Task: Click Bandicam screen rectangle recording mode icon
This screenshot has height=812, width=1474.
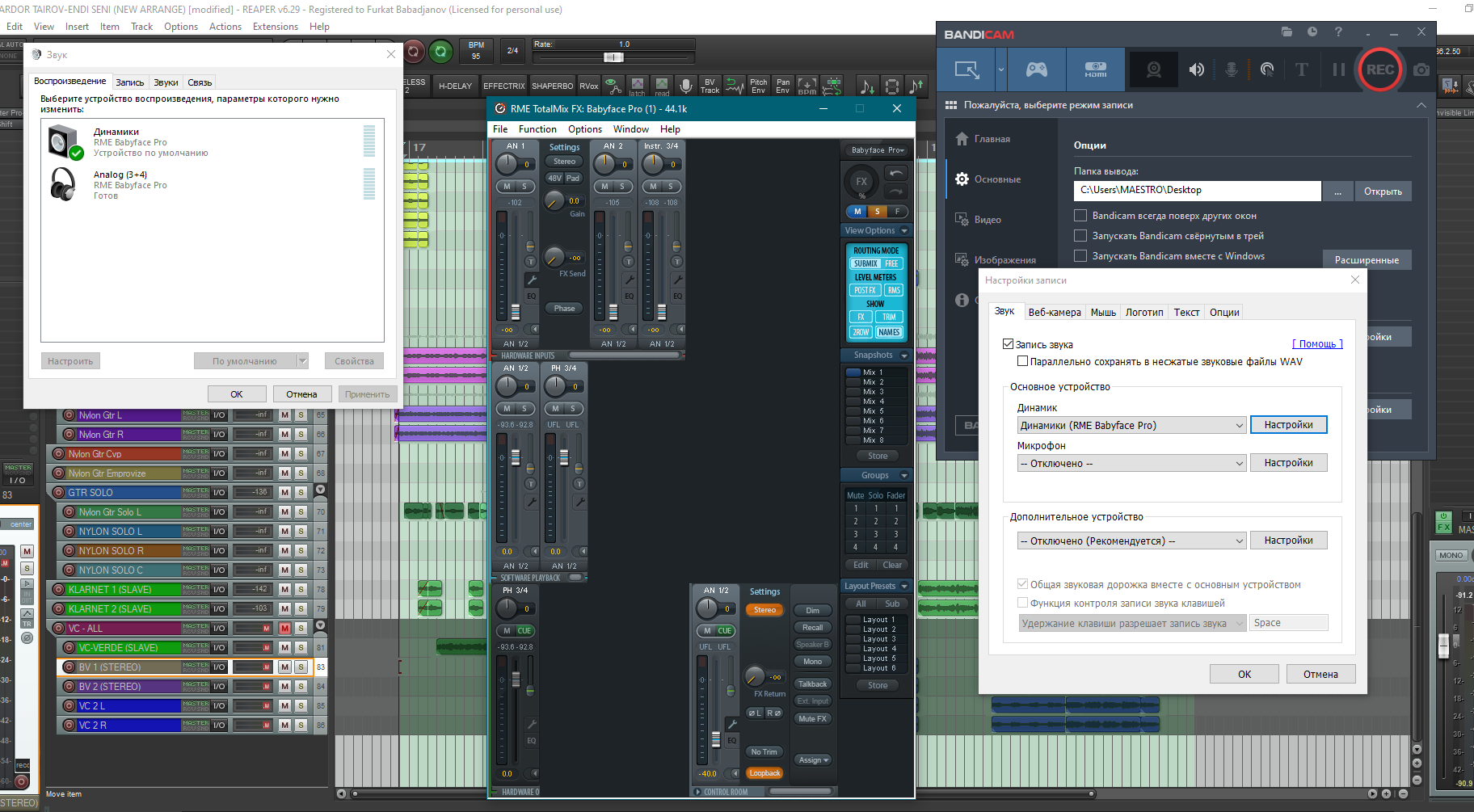Action: pyautogui.click(x=967, y=69)
